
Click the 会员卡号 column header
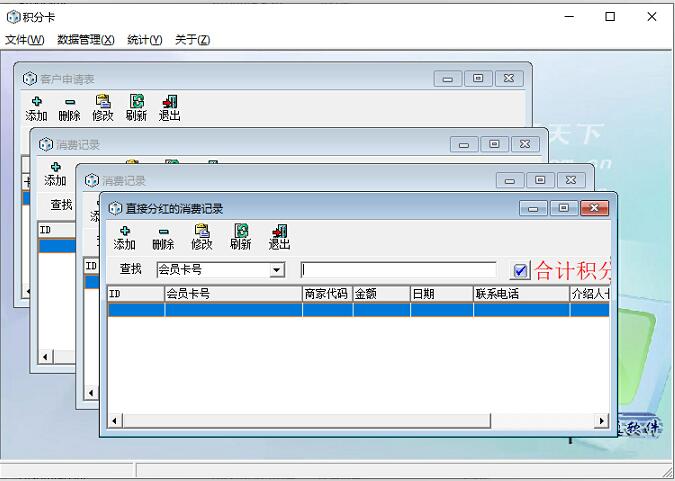coord(233,294)
